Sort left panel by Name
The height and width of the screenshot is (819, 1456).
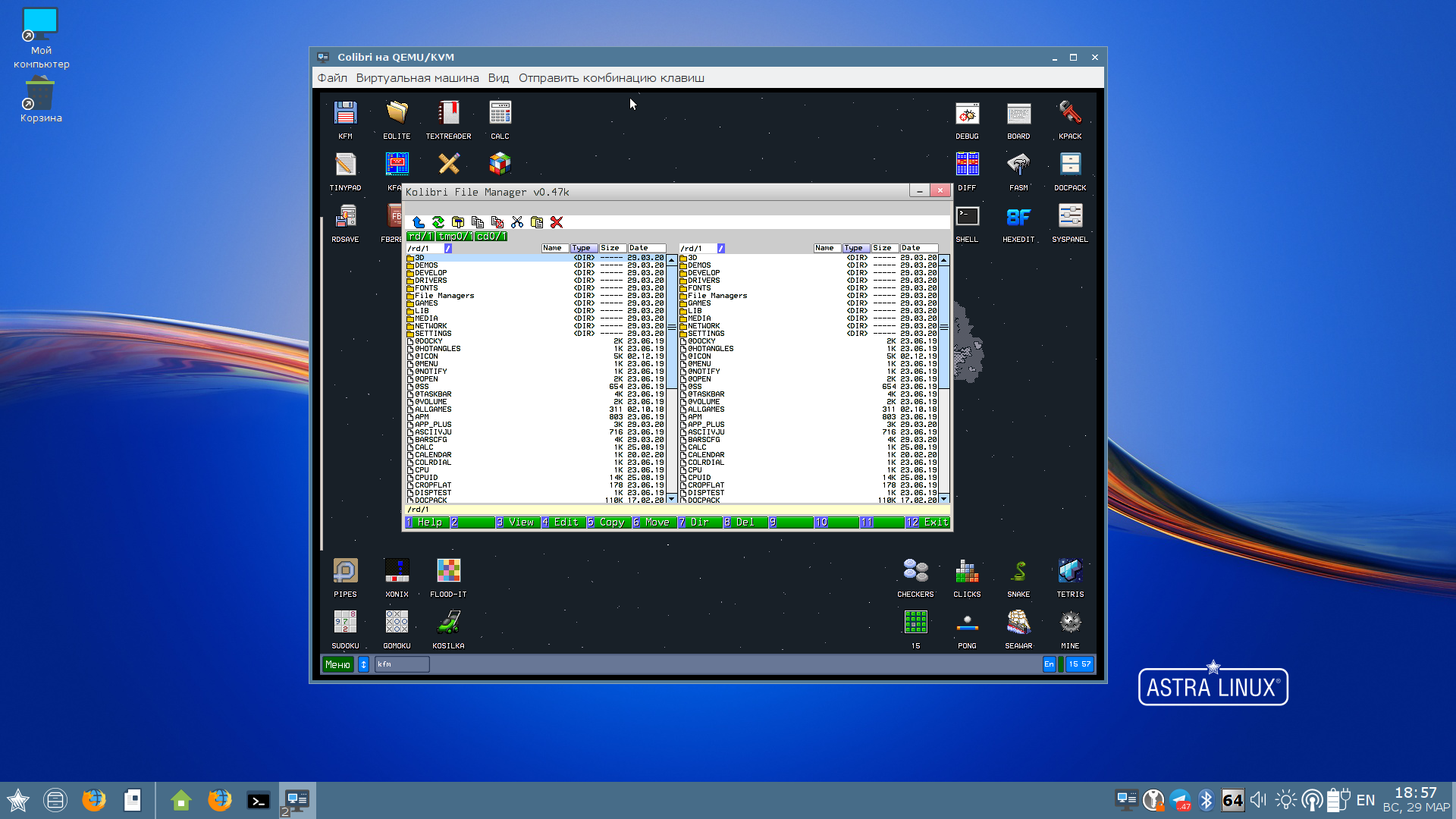click(555, 248)
